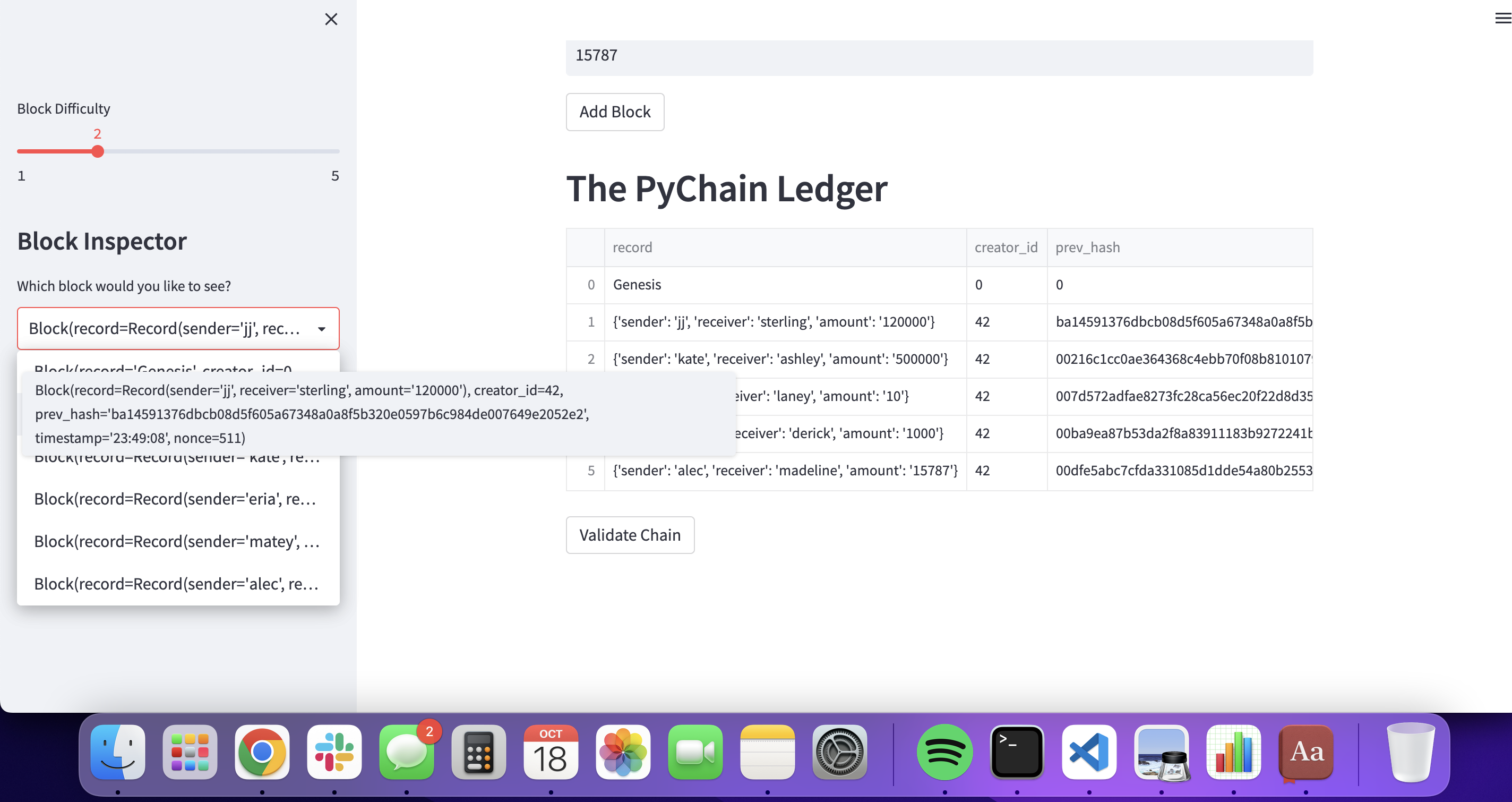Open Google Chrome from the Dock
1512x802 pixels.
(x=262, y=752)
